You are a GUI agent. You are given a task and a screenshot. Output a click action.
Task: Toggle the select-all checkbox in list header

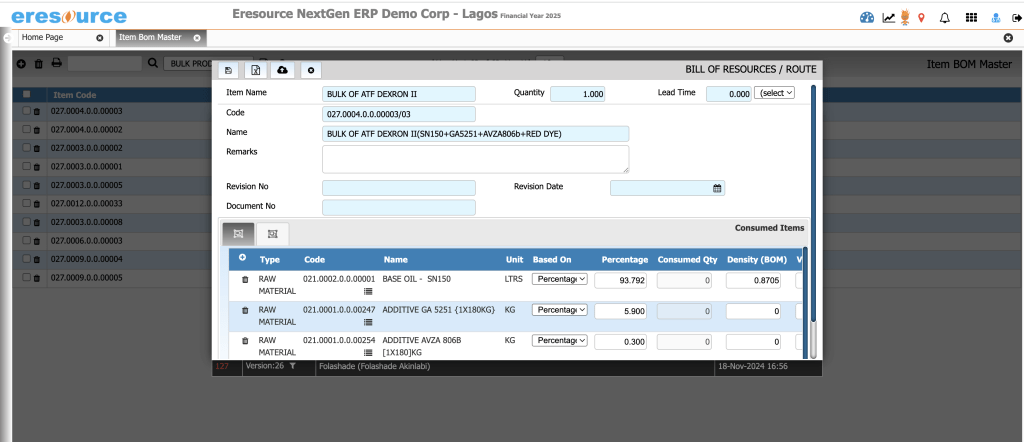[27, 94]
